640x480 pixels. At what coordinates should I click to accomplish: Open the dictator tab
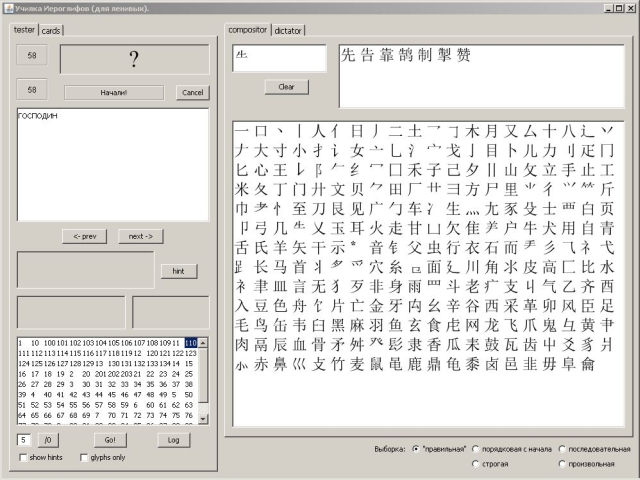(288, 31)
